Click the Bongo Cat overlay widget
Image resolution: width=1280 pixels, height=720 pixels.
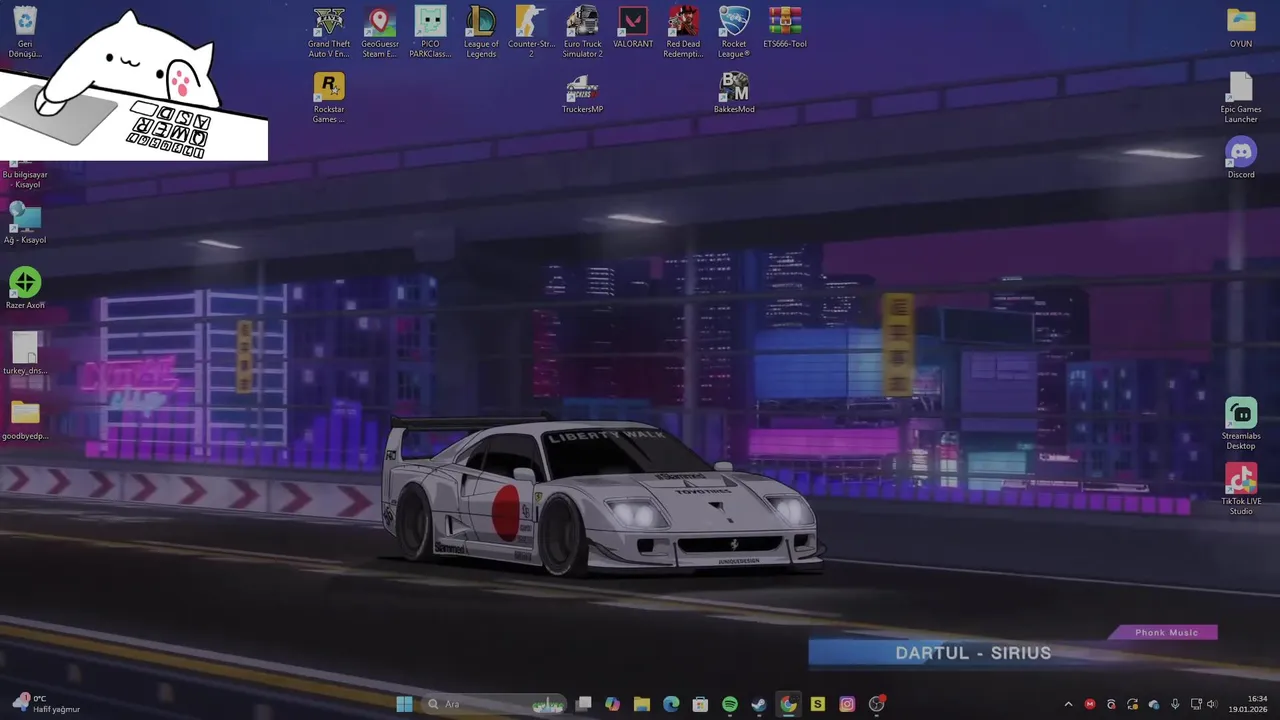pos(134,84)
